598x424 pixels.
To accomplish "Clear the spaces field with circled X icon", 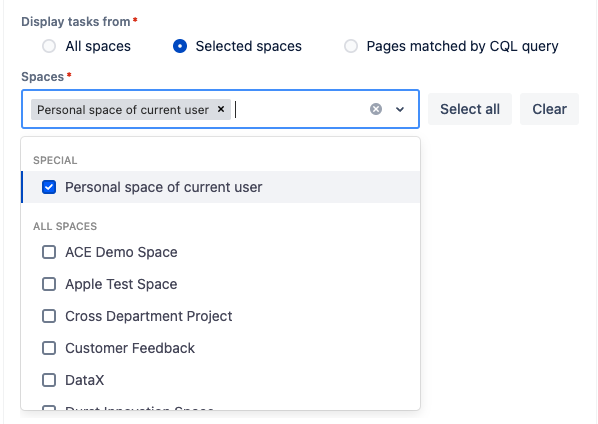I will (376, 109).
